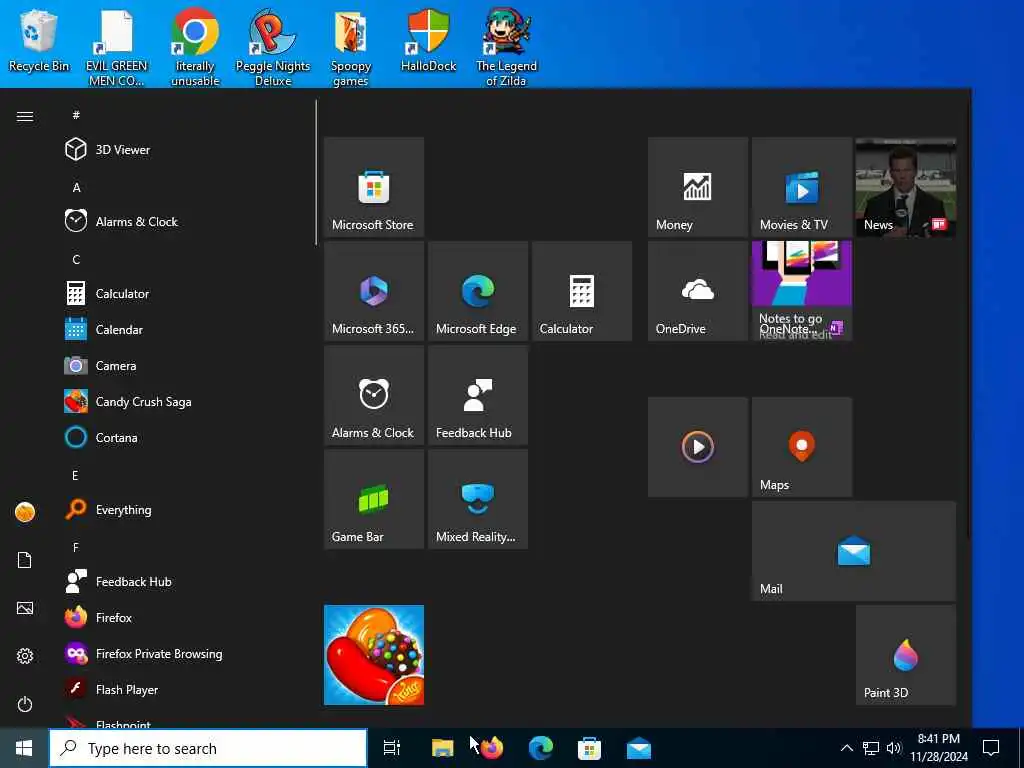Open Microsoft Store from the taskbar
Viewport: 1024px width, 768px height.
coord(589,748)
